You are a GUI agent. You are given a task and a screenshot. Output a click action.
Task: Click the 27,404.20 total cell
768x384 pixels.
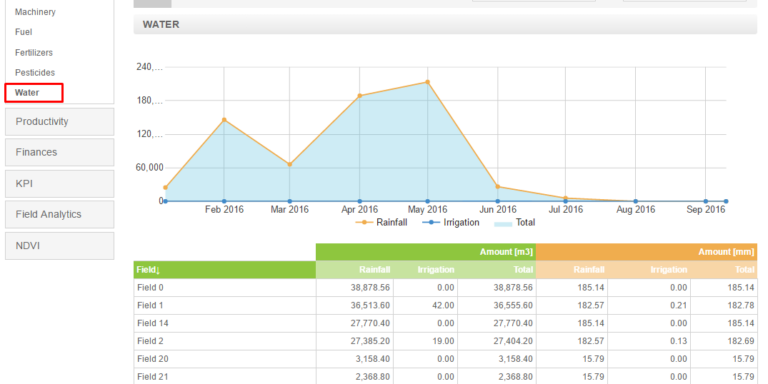click(x=497, y=341)
